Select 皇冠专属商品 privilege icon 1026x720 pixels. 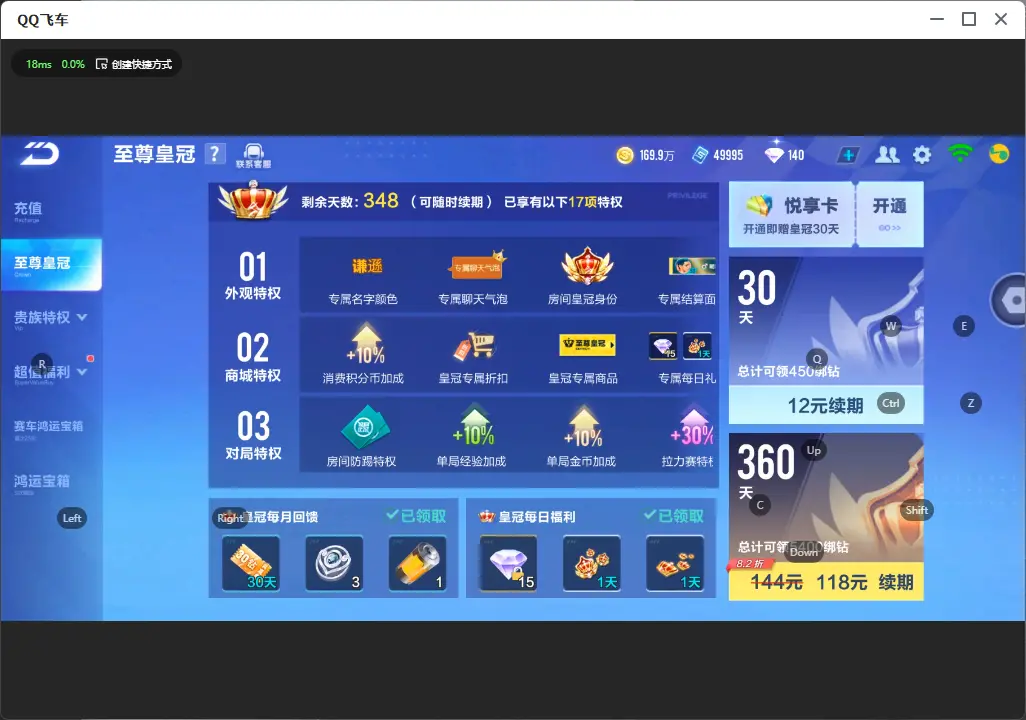587,345
